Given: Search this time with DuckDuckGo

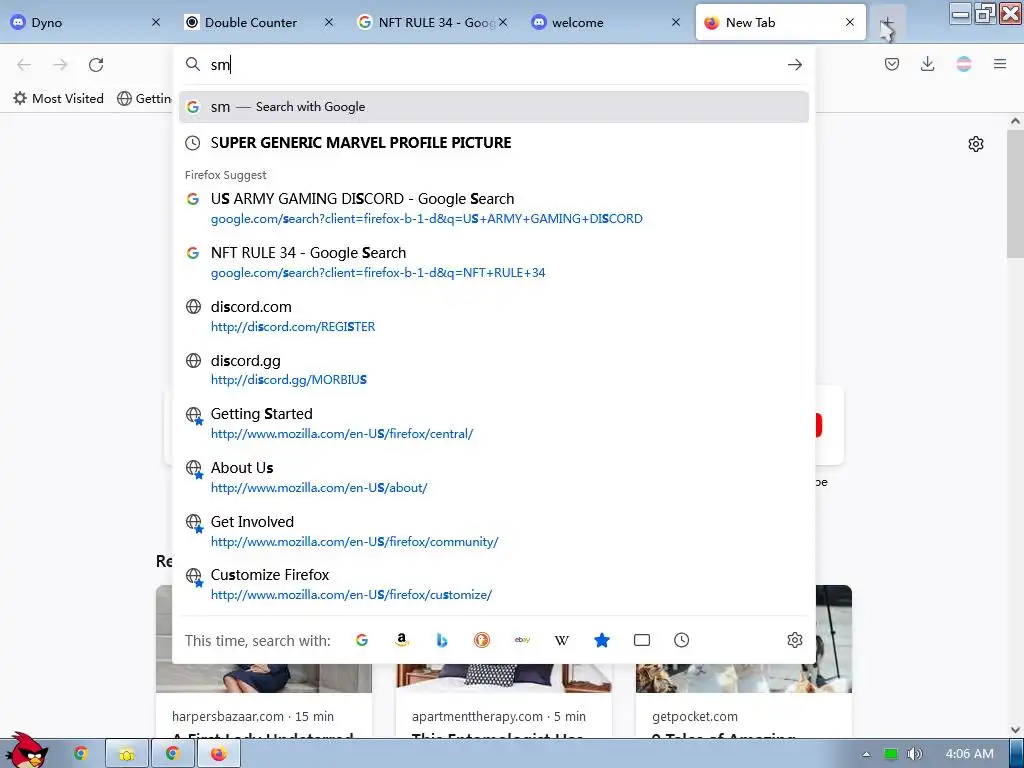Looking at the screenshot, I should click(482, 640).
